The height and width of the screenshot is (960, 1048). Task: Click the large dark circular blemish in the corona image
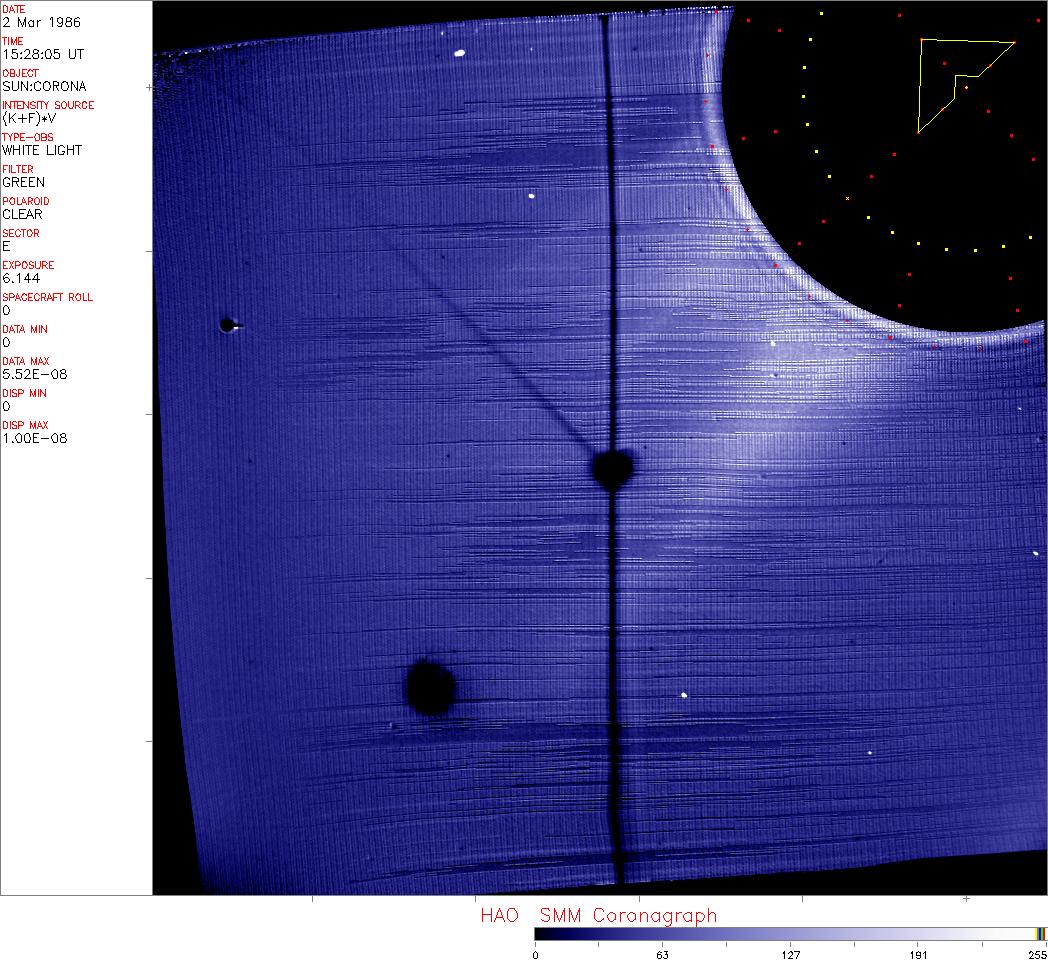(431, 687)
